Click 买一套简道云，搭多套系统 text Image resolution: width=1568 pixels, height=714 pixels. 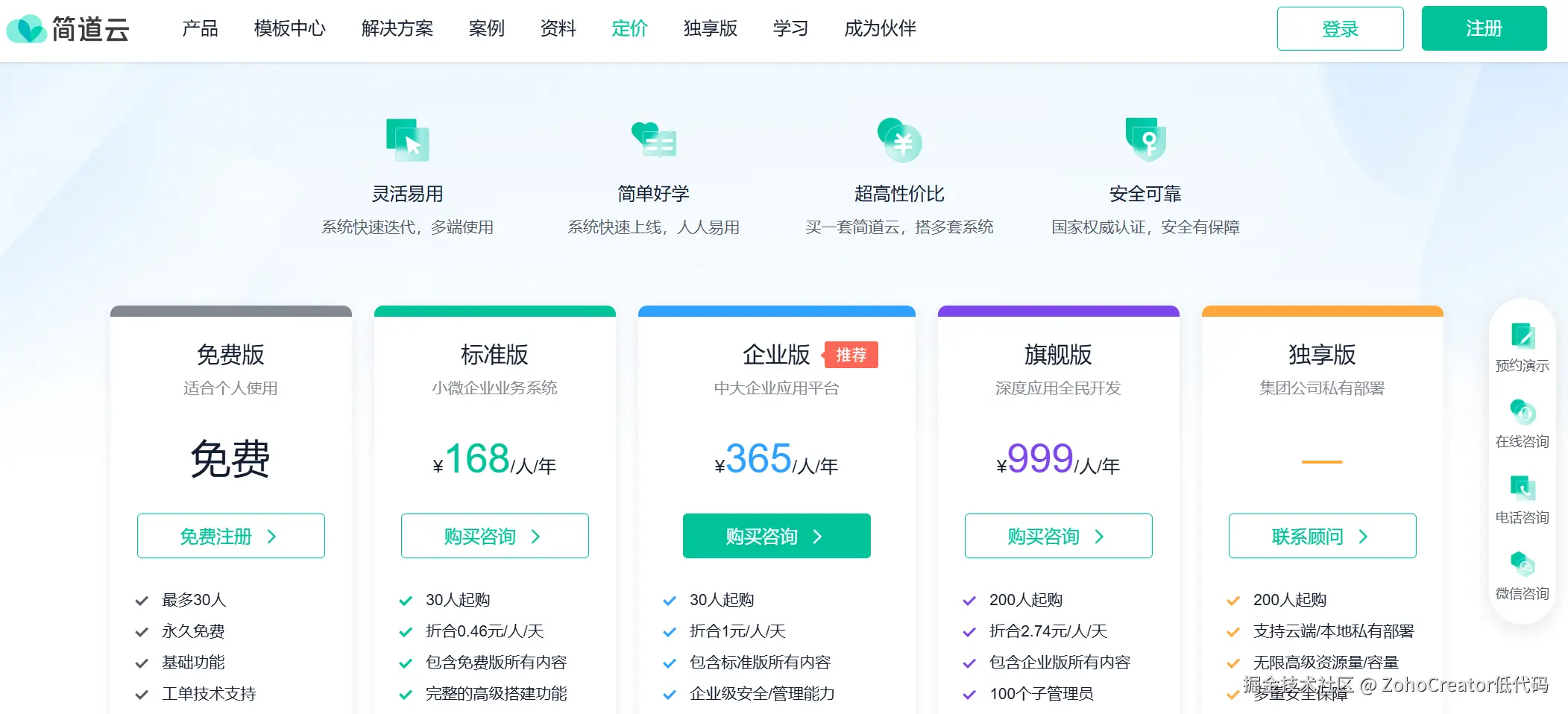tap(899, 227)
